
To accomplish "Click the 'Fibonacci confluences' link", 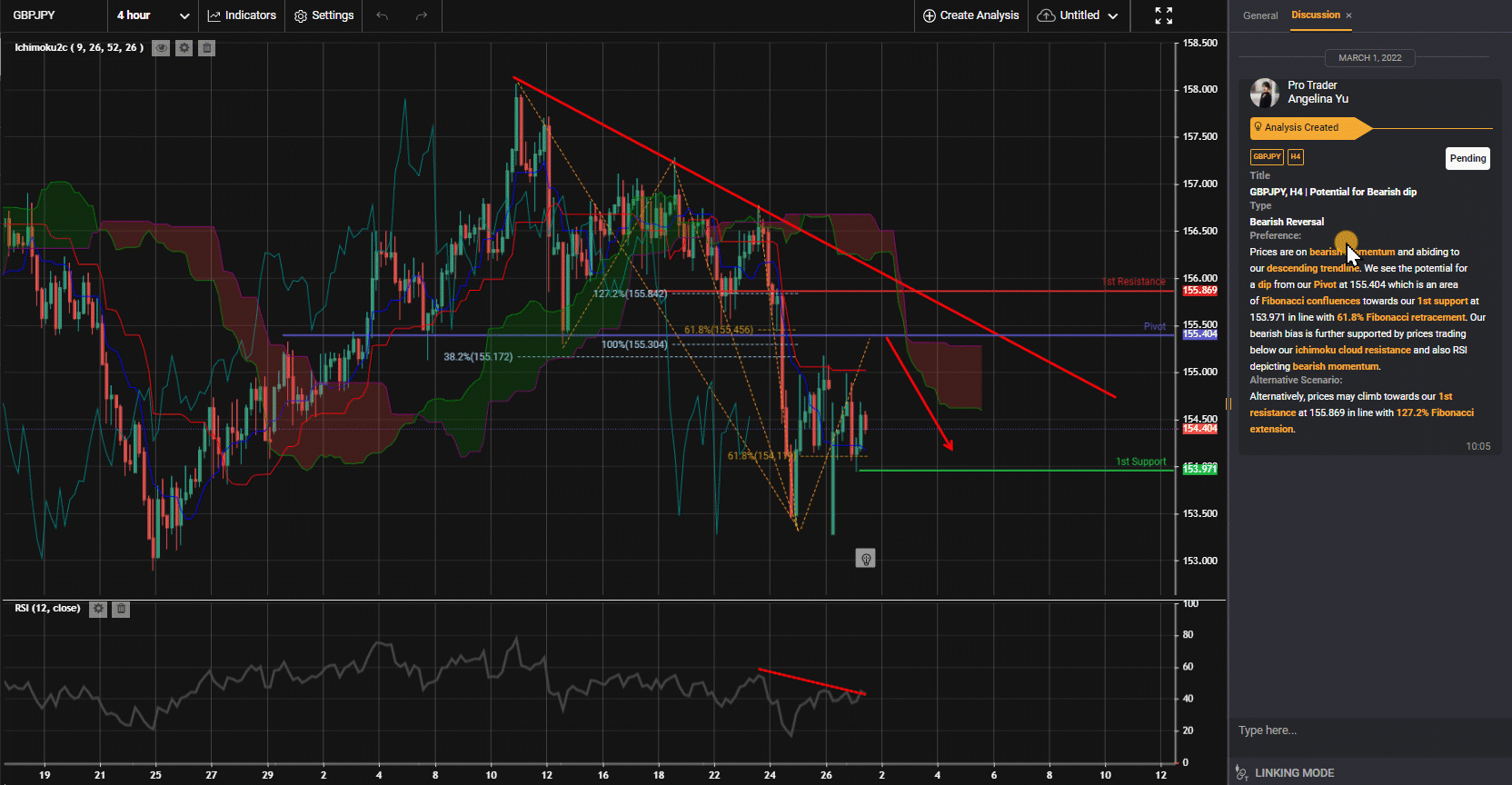I will [1310, 301].
